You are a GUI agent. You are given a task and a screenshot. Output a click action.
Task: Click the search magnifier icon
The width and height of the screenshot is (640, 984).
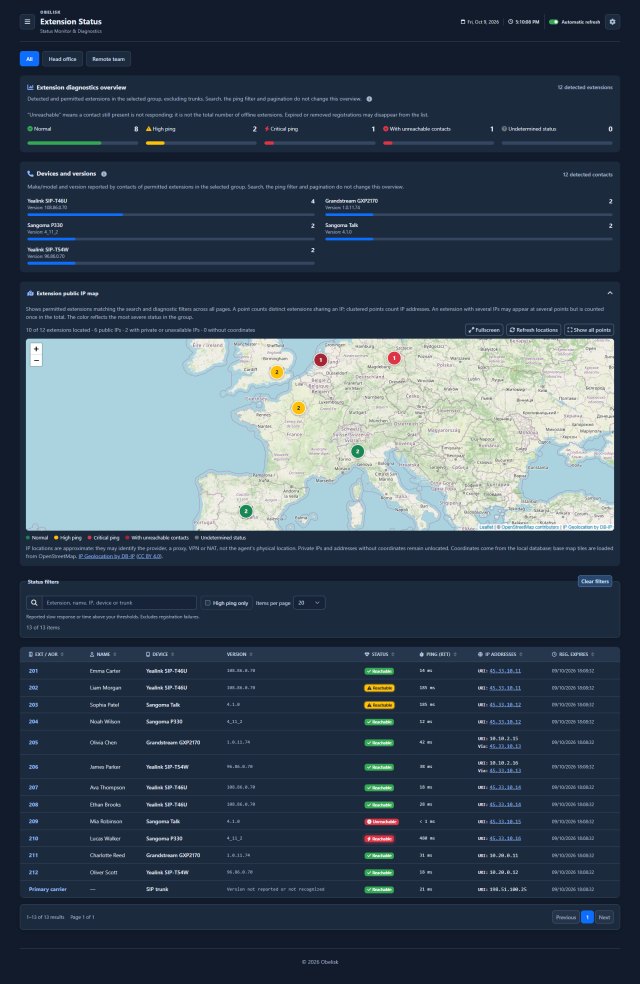click(34, 603)
